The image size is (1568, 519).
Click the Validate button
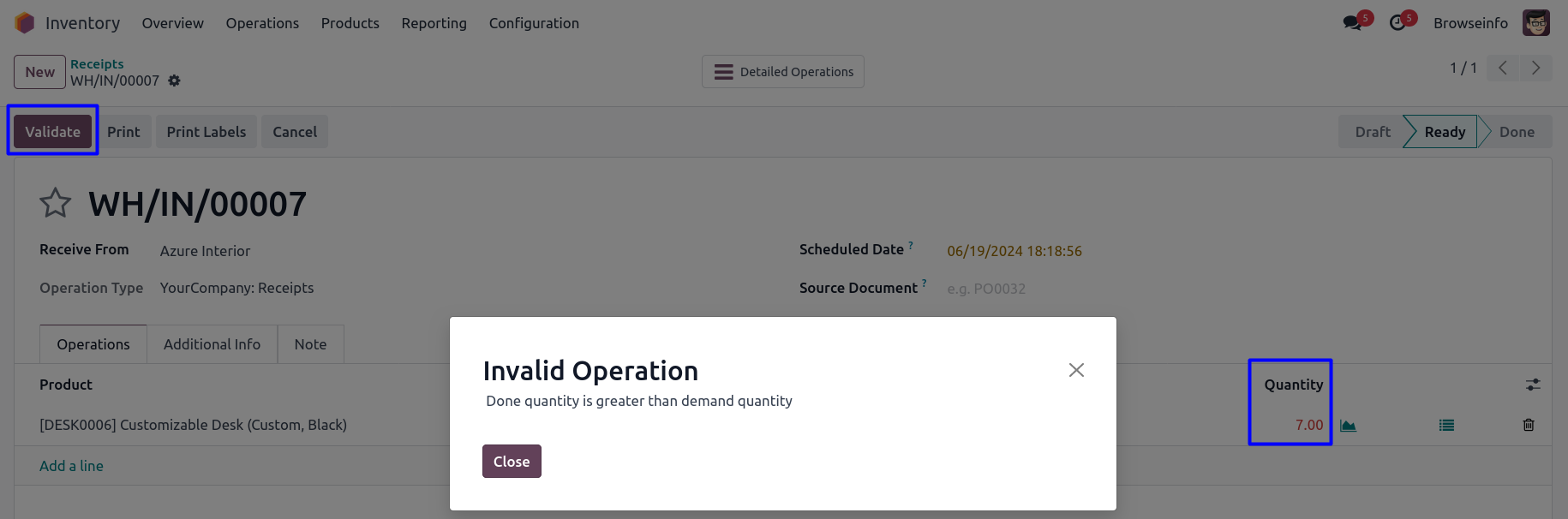[52, 132]
